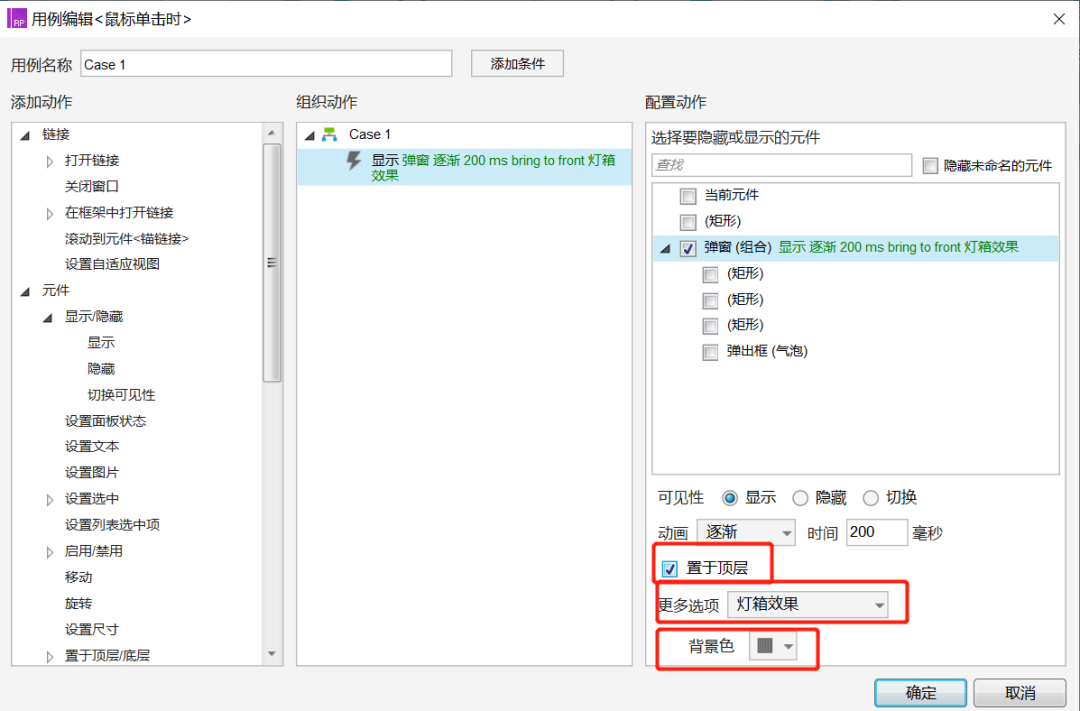Expand the 置于顶层/底层 item
This screenshot has width=1080, height=711.
[50, 657]
